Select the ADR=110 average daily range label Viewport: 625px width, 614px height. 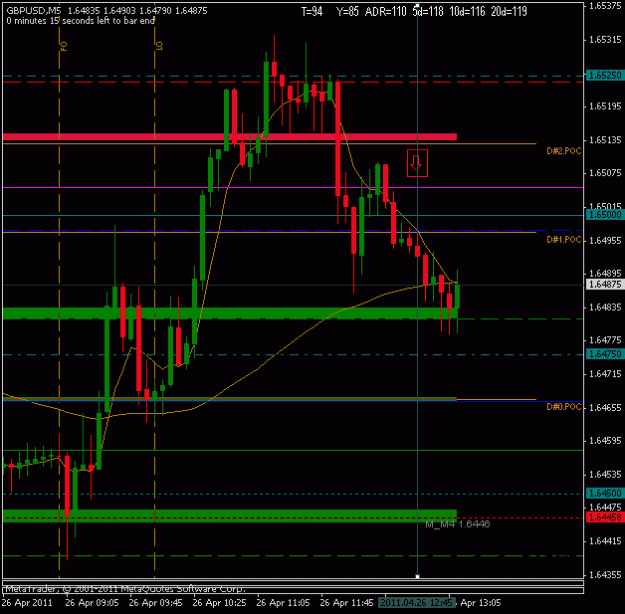[385, 12]
